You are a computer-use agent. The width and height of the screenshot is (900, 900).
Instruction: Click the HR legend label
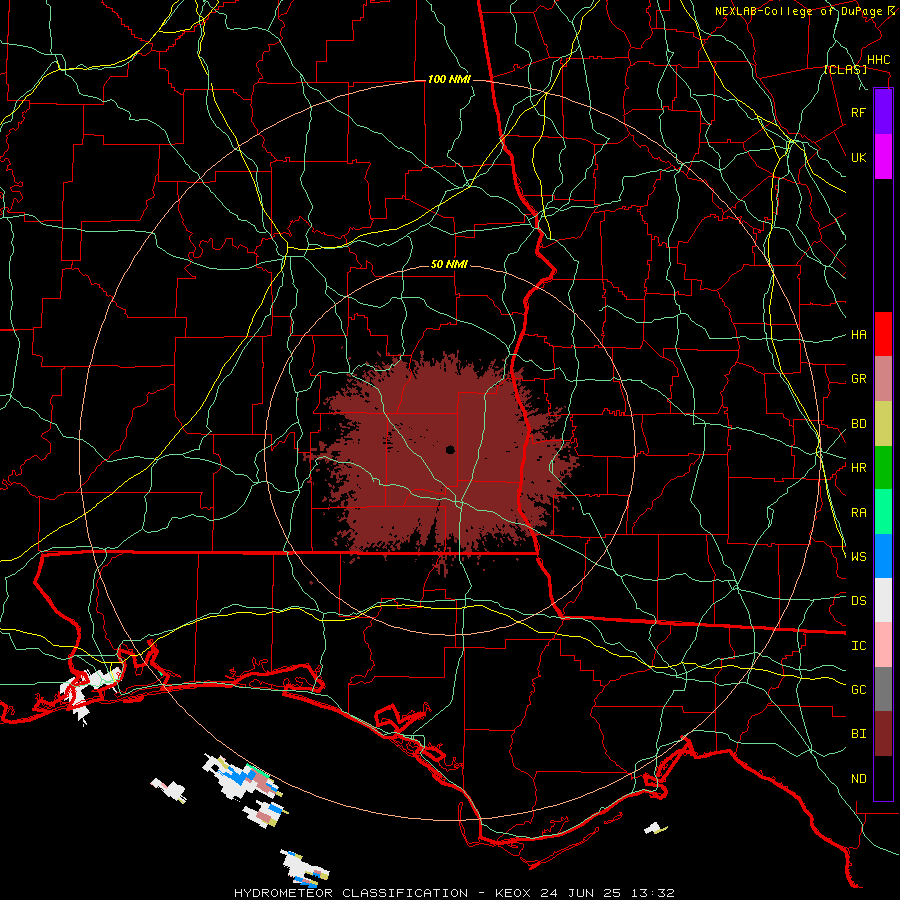click(x=858, y=468)
